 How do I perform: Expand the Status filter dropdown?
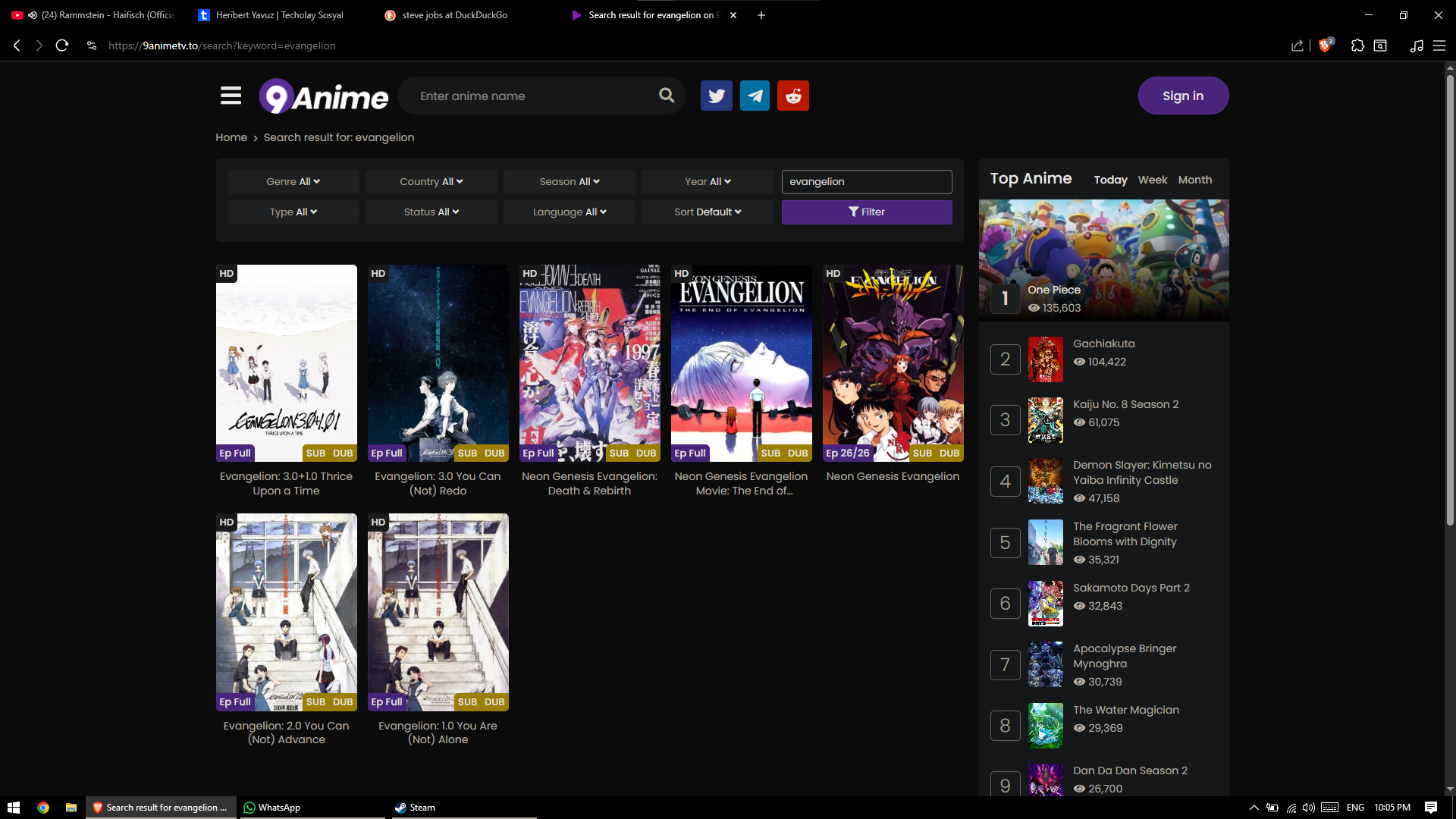tap(431, 212)
